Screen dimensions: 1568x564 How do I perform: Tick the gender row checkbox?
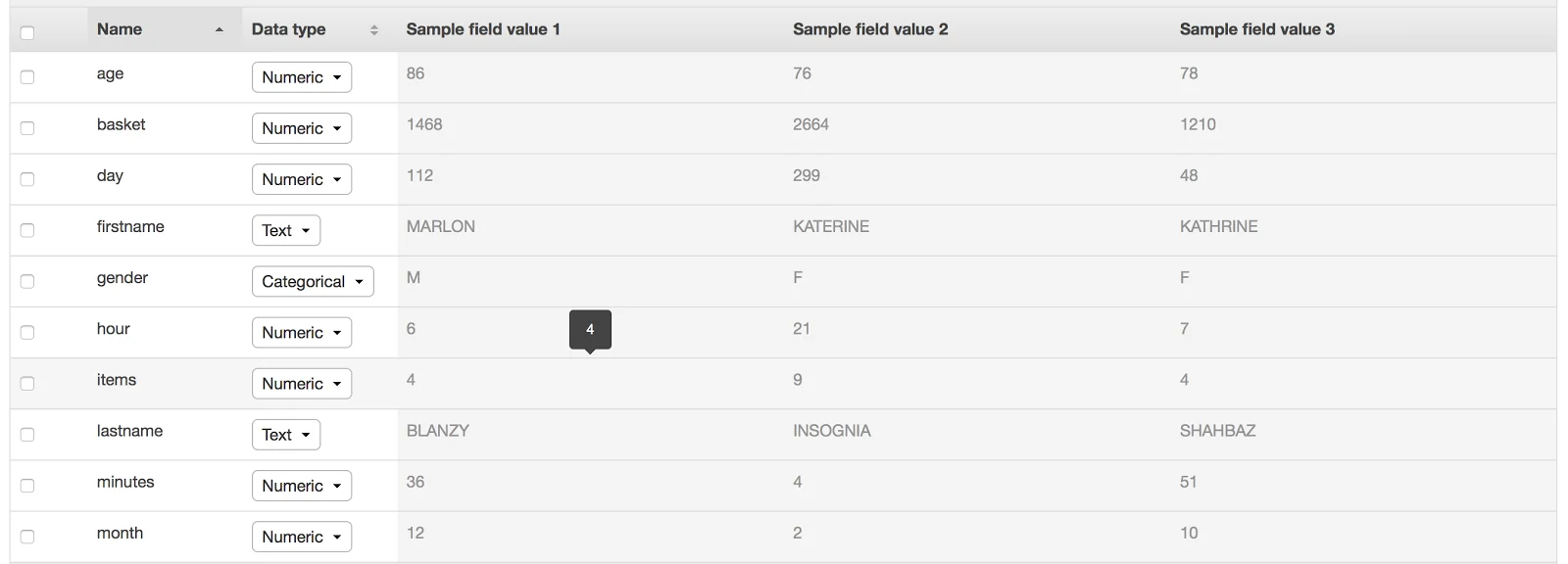[27, 281]
